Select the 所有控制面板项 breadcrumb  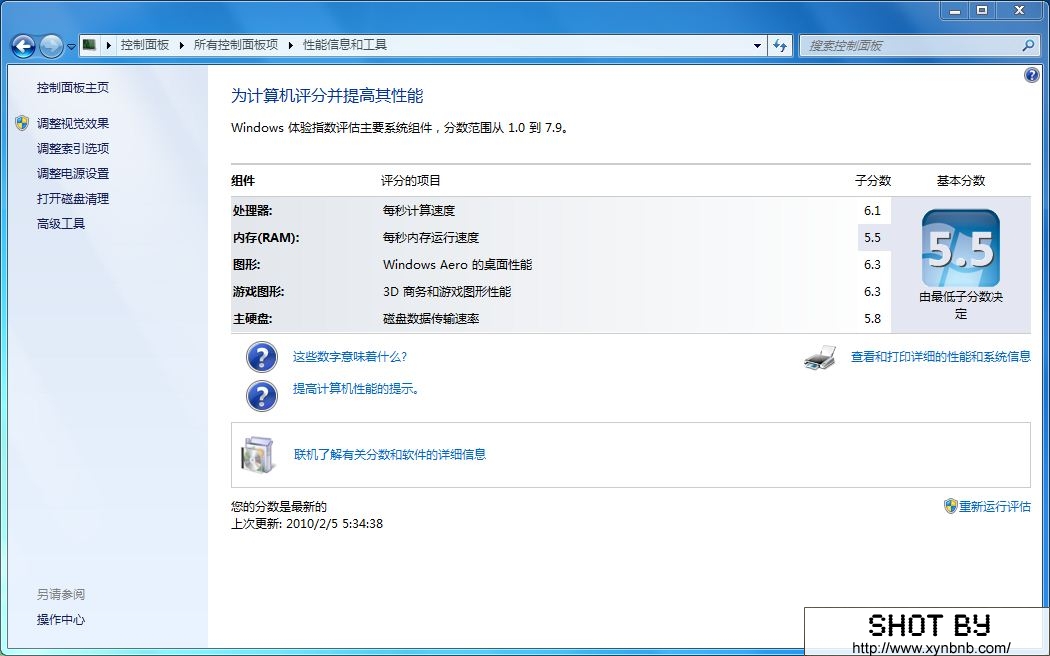236,45
